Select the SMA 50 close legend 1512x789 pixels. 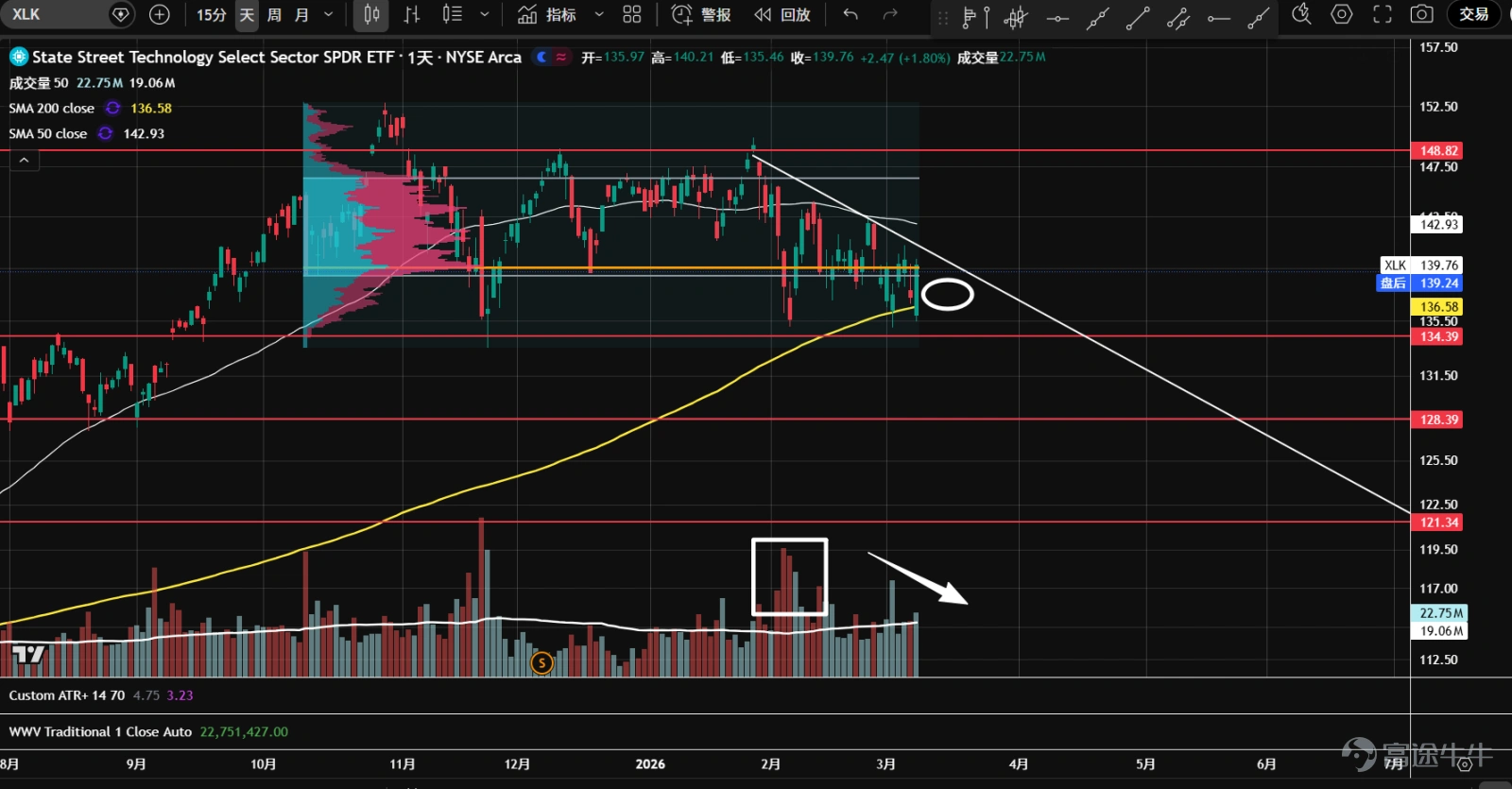pyautogui.click(x=48, y=134)
